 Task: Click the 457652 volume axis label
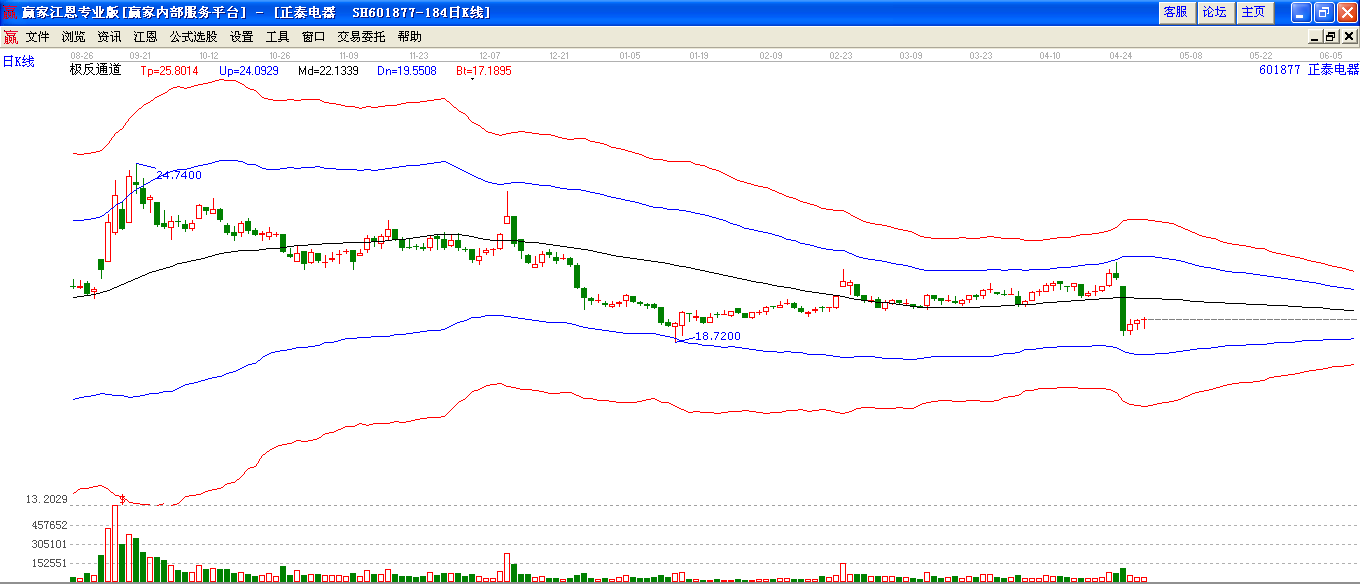pos(49,525)
